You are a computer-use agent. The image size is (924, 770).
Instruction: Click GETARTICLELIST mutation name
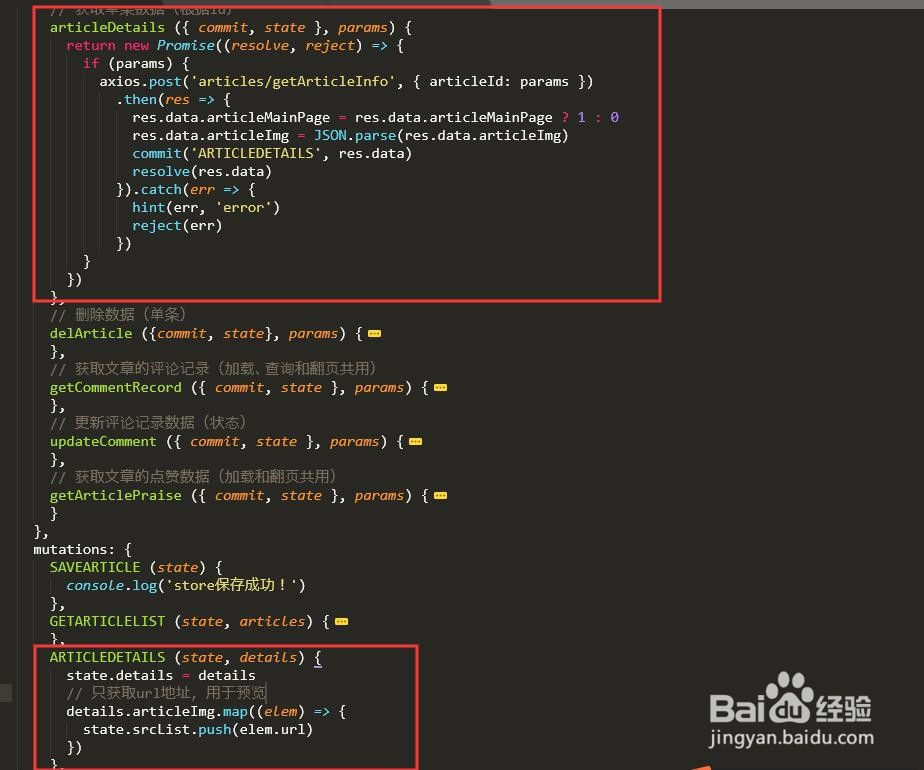pos(107,622)
